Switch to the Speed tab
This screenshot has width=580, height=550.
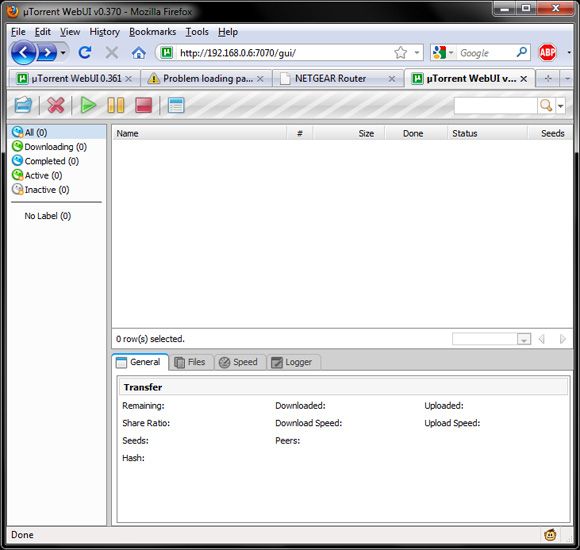point(240,362)
